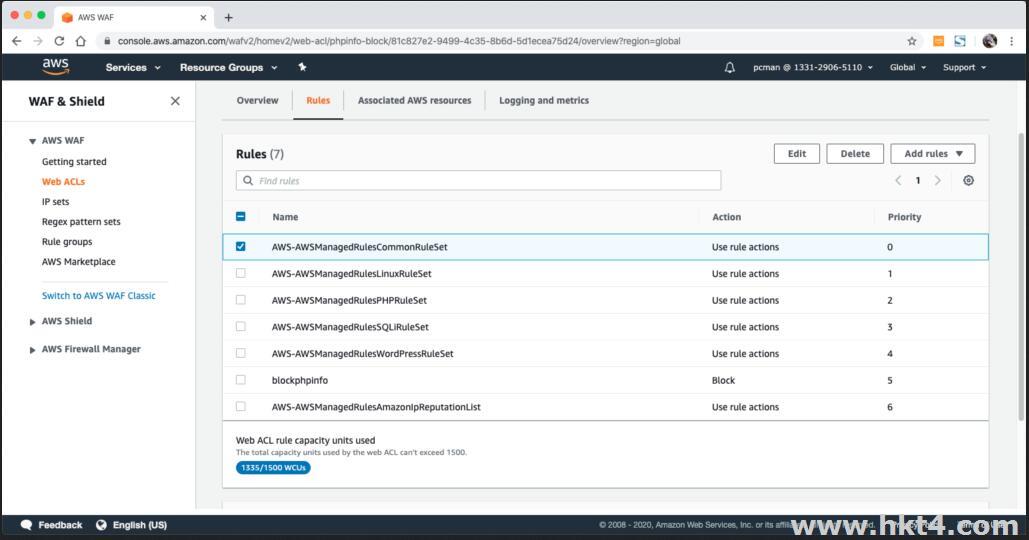Reload the current browser page

(59, 41)
